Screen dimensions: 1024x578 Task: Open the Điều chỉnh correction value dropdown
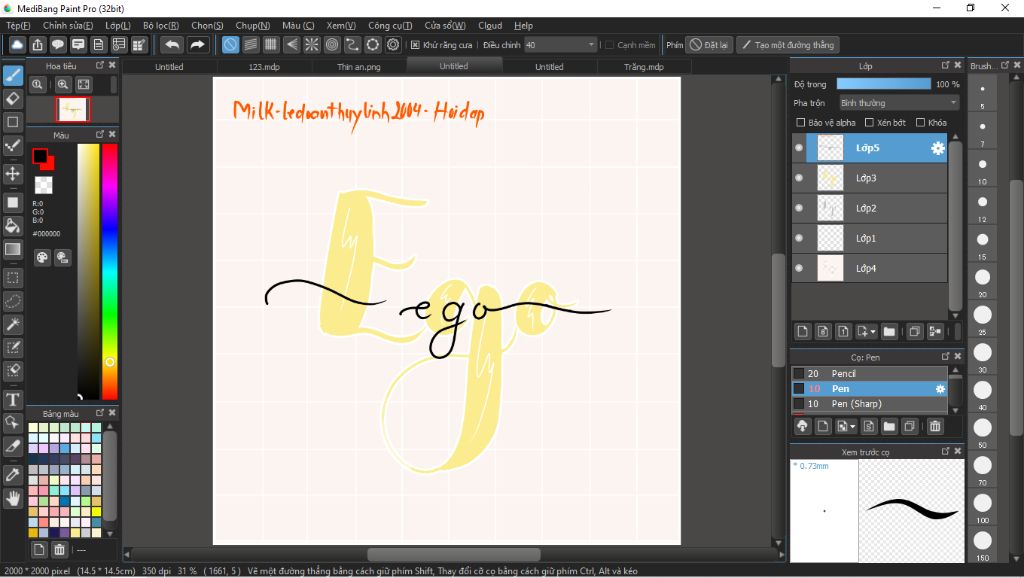click(560, 45)
